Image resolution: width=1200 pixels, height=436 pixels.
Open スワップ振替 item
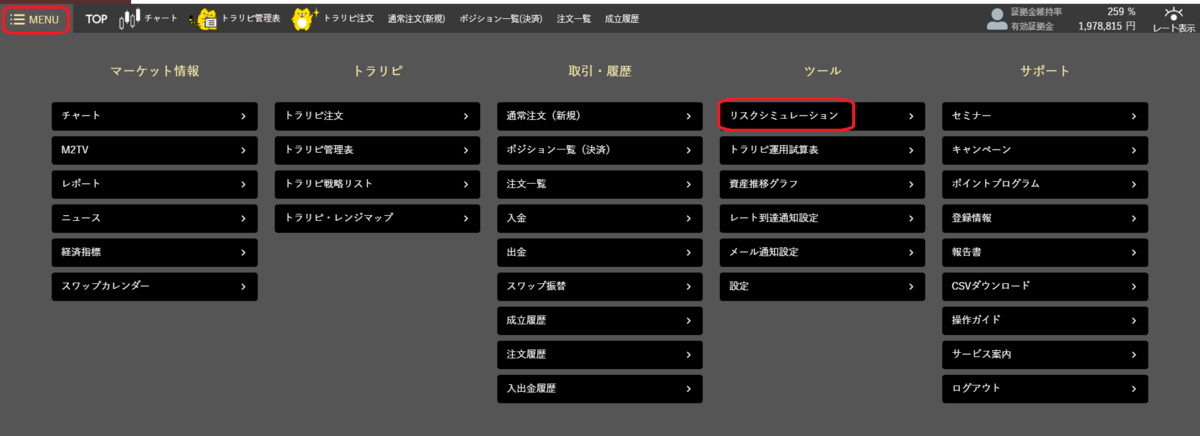[x=600, y=286]
